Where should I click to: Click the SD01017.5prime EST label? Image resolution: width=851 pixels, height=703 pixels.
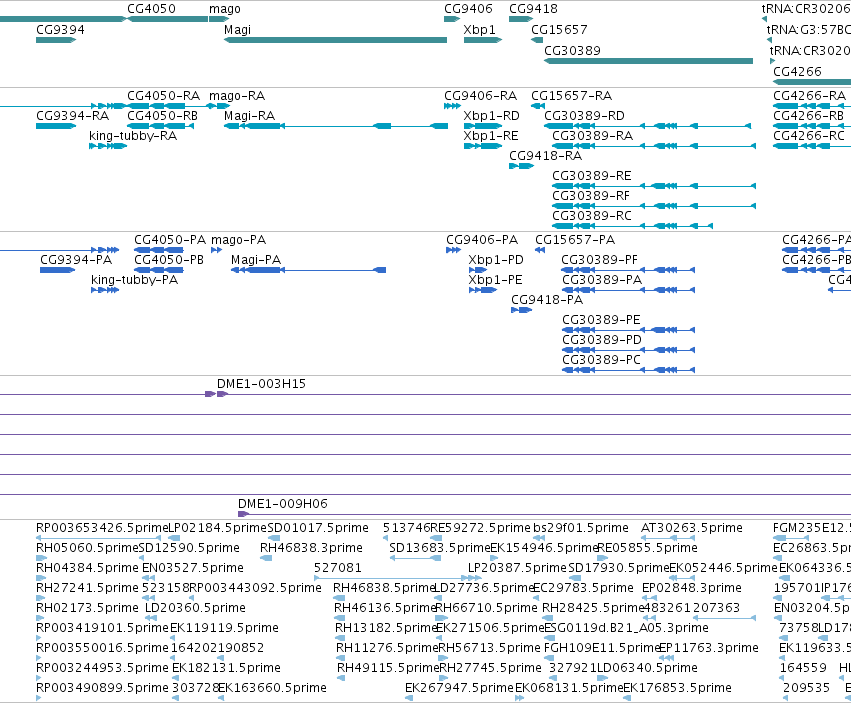[x=318, y=528]
